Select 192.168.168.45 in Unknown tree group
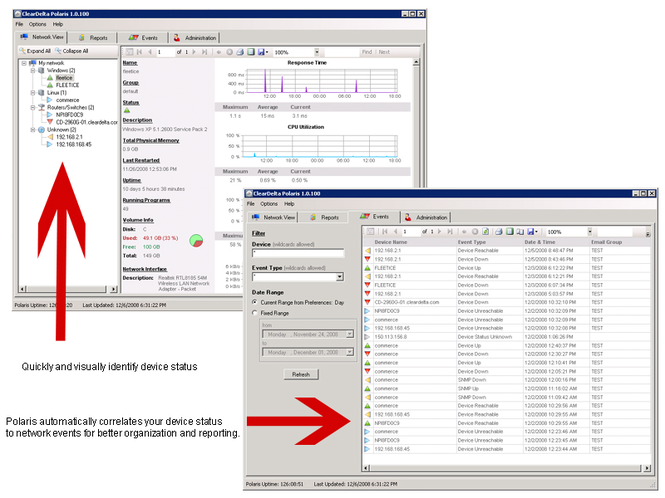 74,145
